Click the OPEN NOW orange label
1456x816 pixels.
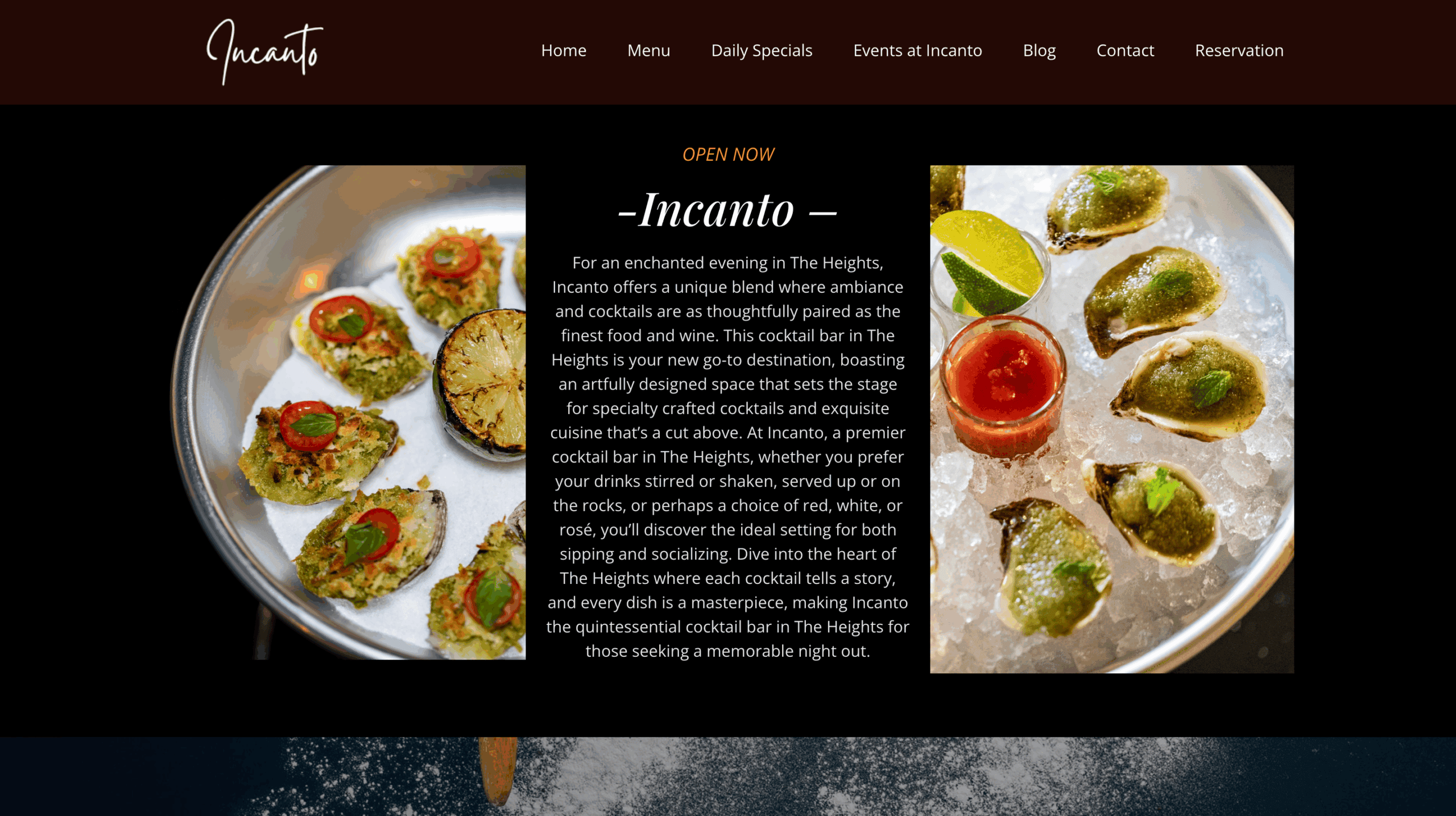[x=728, y=154]
